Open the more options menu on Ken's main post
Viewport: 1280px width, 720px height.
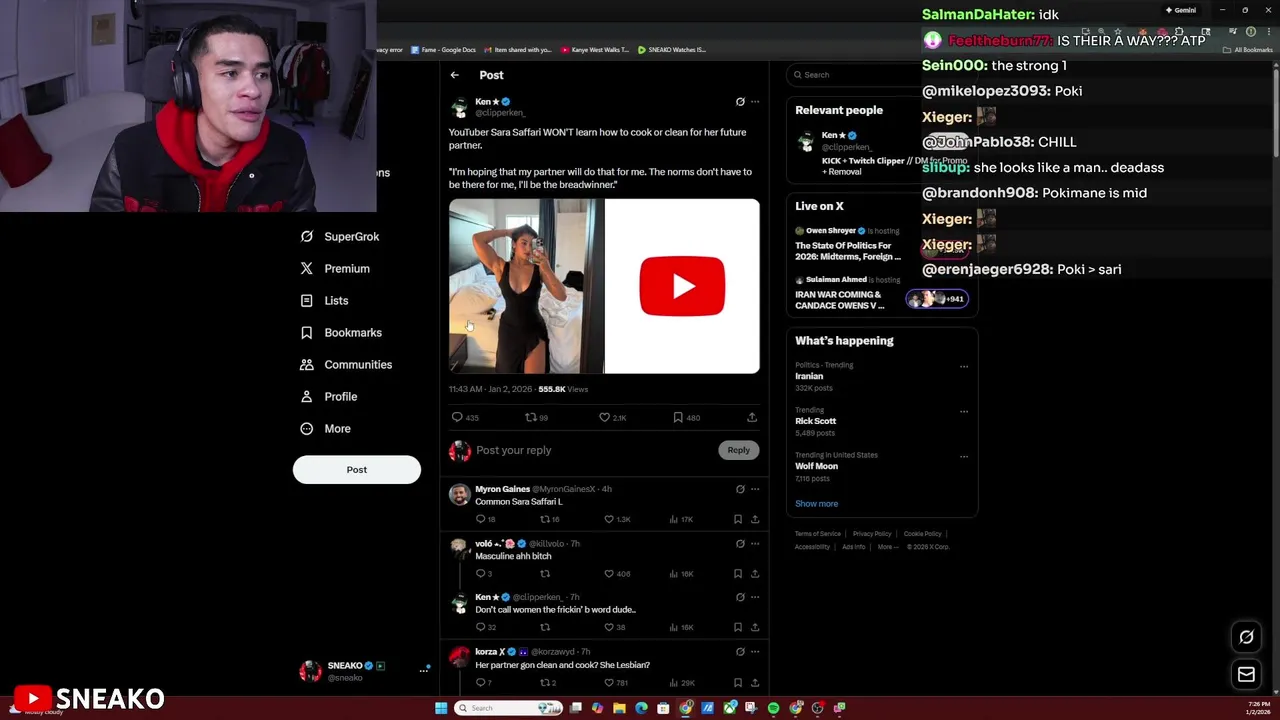(x=755, y=102)
